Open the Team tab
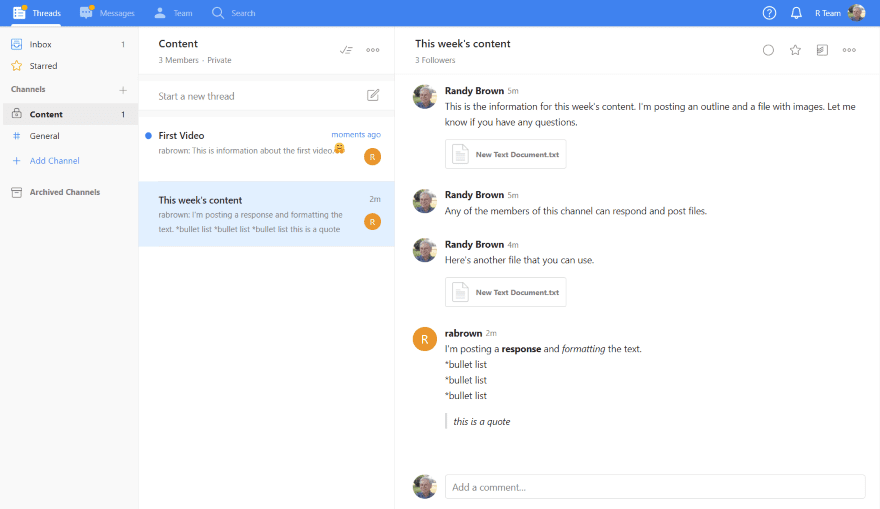This screenshot has width=880, height=509. pos(173,13)
